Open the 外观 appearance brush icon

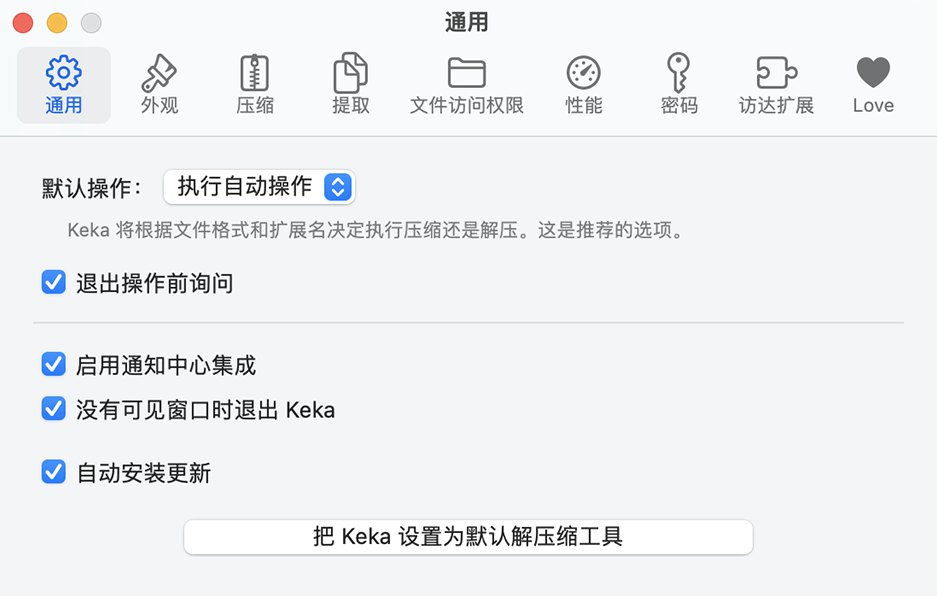pos(159,73)
